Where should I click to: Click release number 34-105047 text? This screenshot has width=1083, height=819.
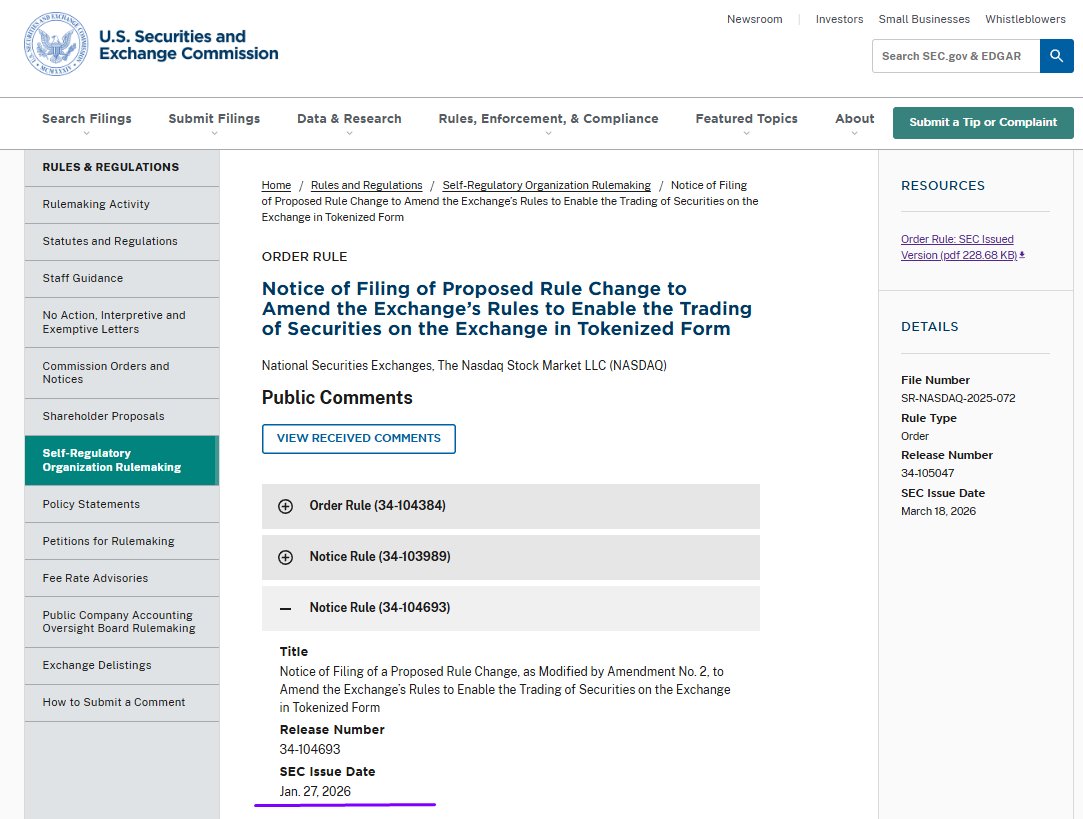click(x=927, y=474)
